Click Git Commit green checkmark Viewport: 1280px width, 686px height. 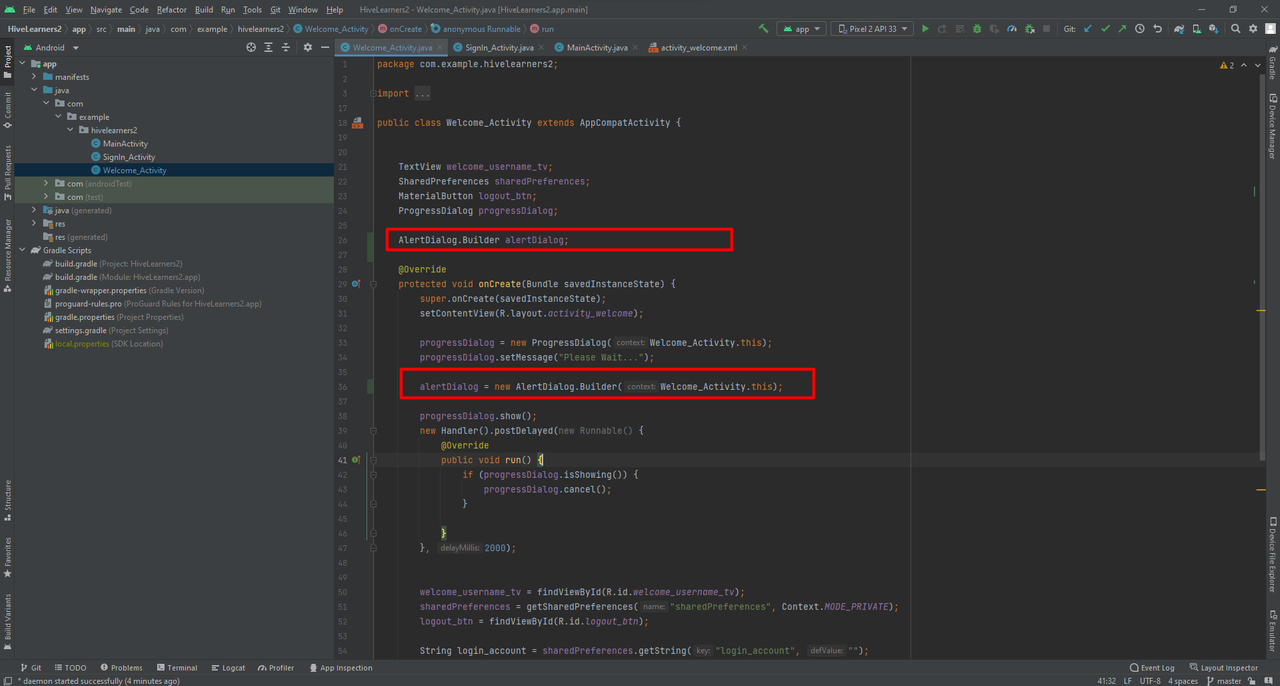tap(1105, 29)
